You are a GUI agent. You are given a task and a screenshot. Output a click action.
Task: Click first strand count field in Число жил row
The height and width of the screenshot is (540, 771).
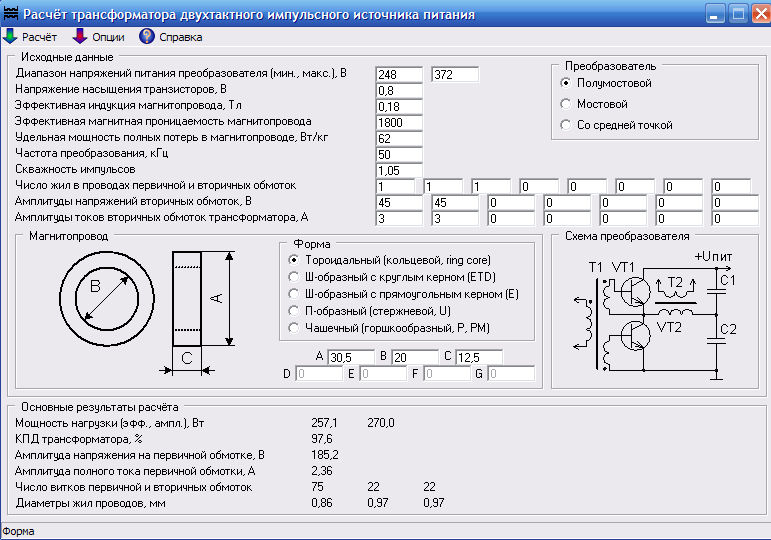[395, 186]
